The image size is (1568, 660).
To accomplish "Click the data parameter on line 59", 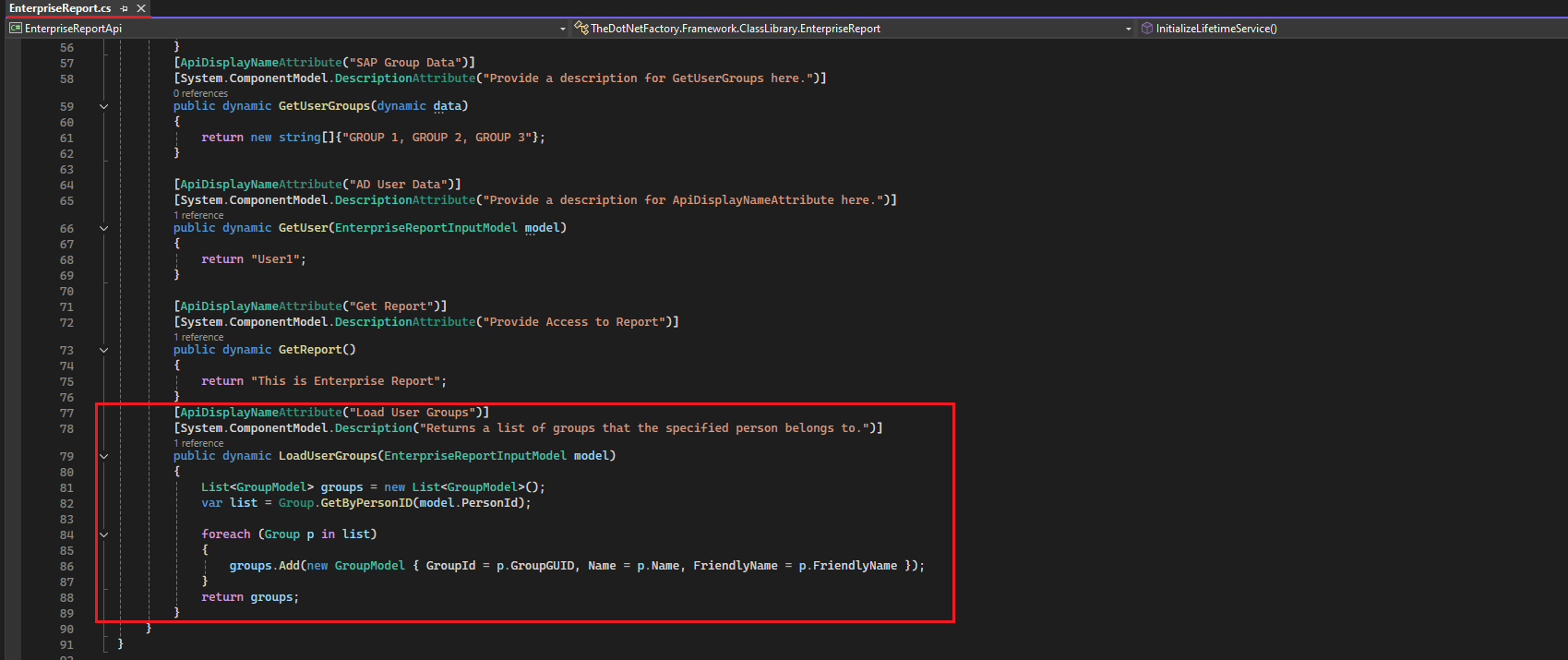I will pyautogui.click(x=448, y=106).
